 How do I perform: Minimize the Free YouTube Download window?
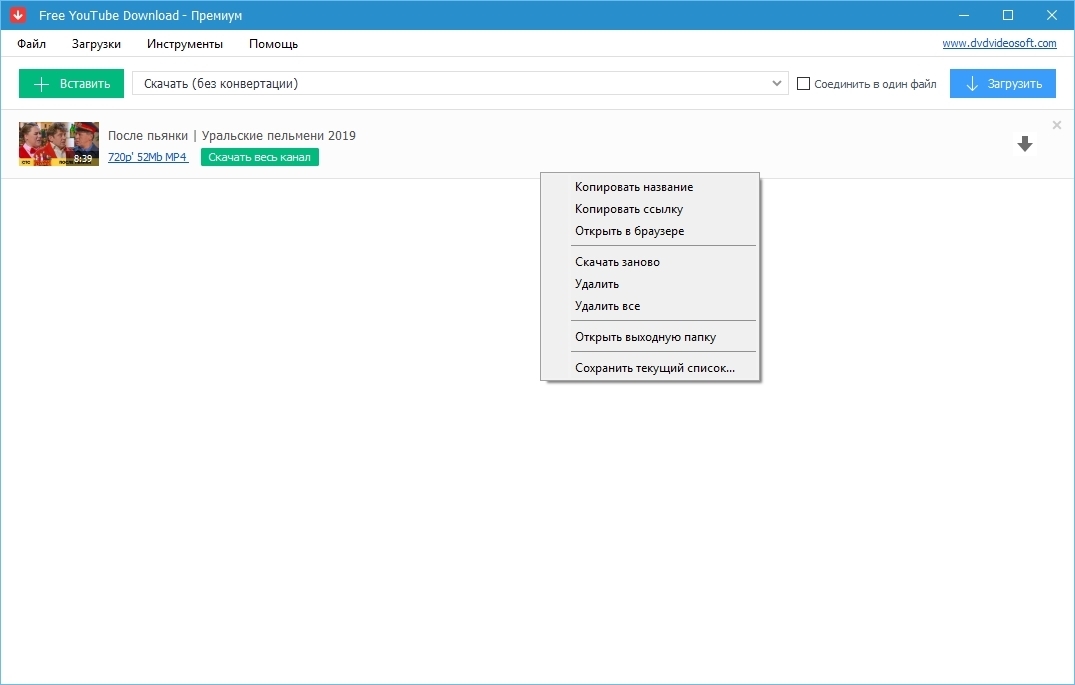pos(964,15)
